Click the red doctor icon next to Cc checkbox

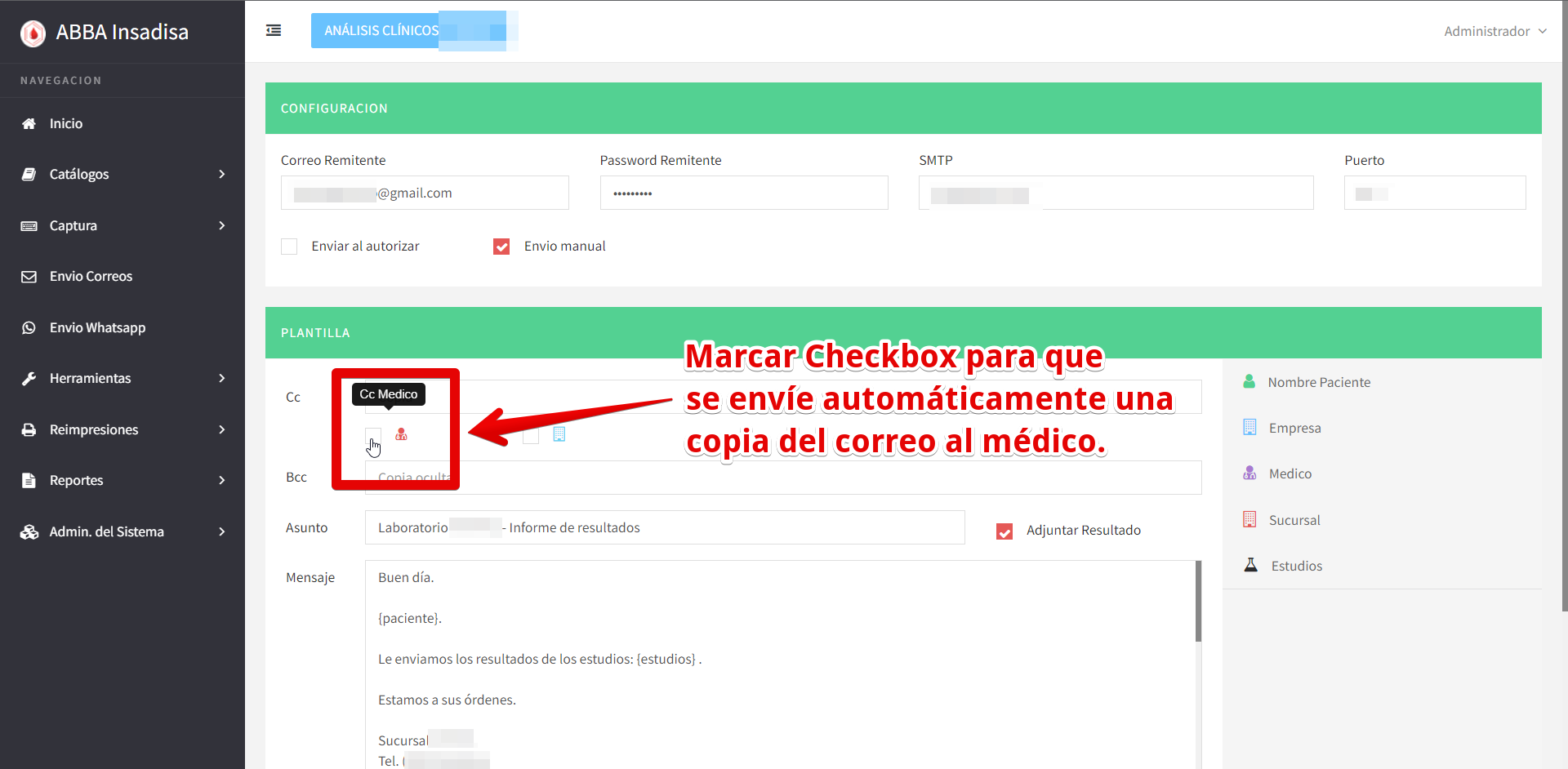pos(401,434)
